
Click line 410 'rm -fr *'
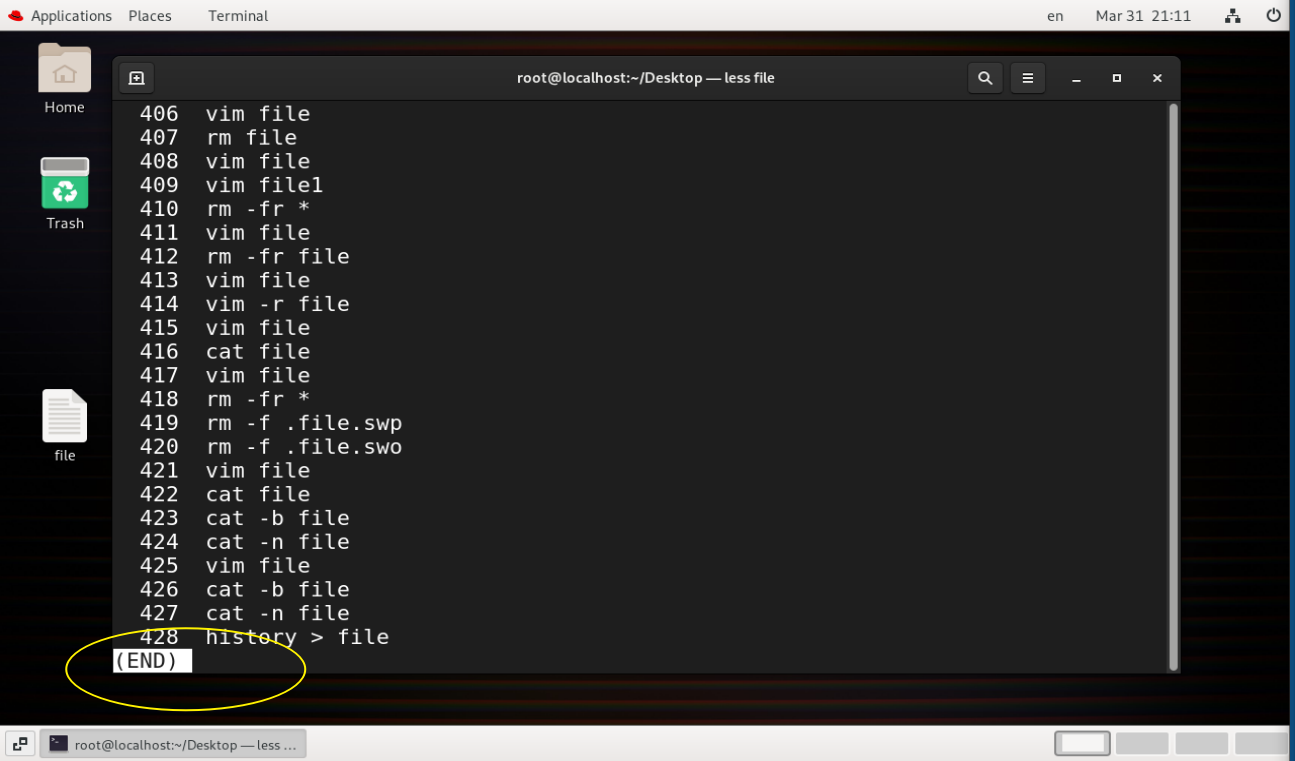tap(224, 209)
